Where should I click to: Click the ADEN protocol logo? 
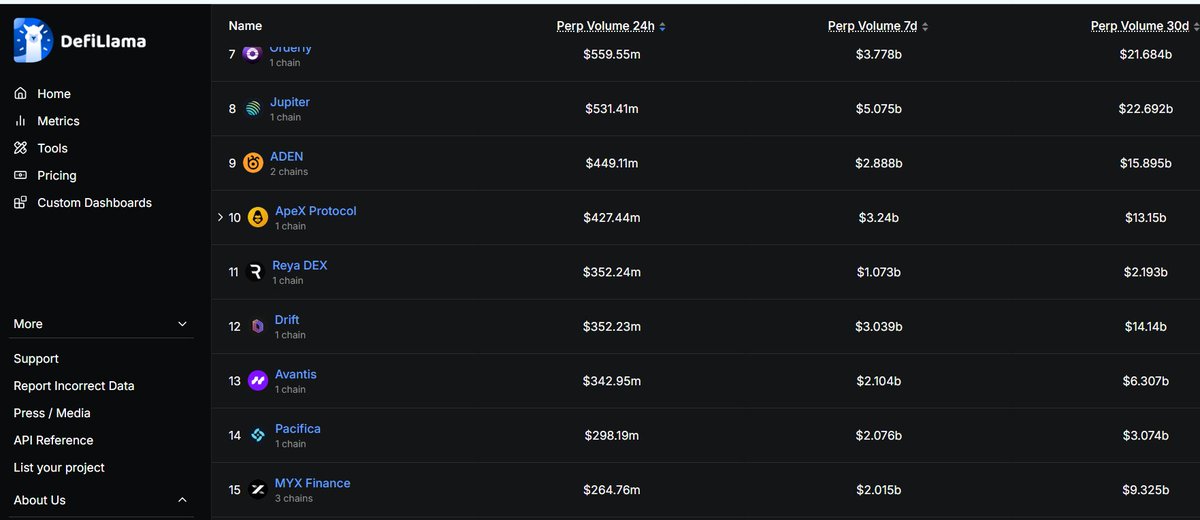(x=252, y=163)
